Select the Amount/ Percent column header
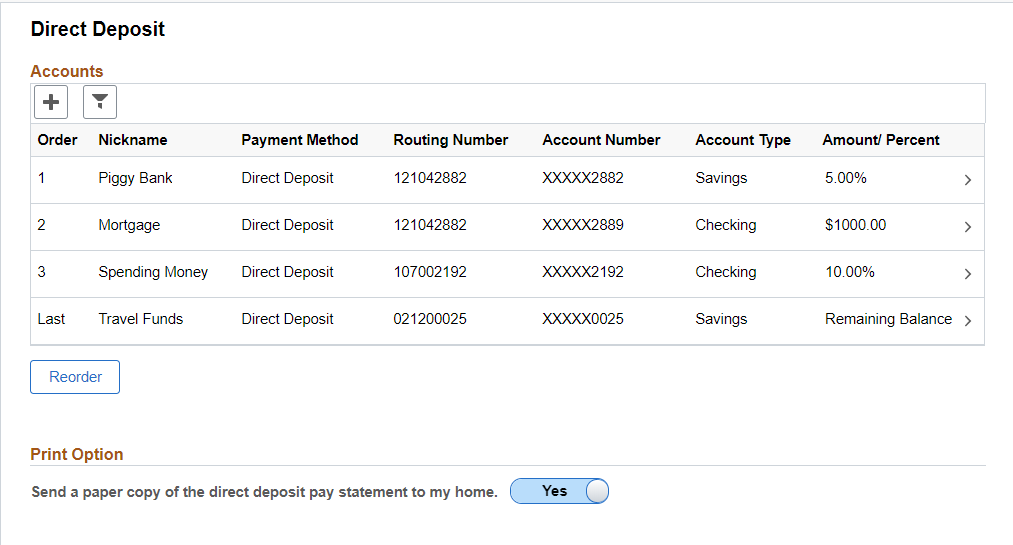 [881, 140]
